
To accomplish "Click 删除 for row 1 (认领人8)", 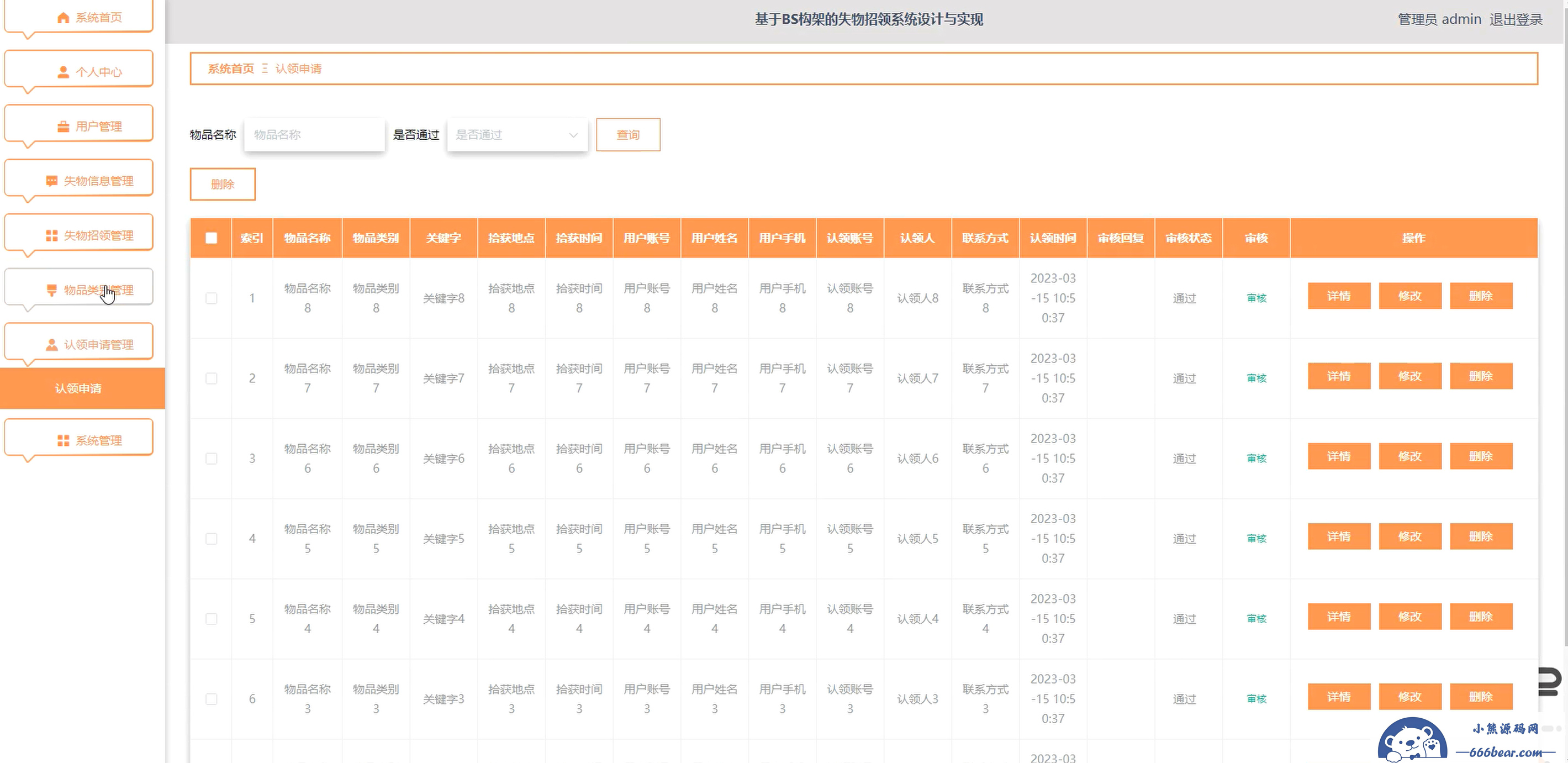I will 1481,296.
